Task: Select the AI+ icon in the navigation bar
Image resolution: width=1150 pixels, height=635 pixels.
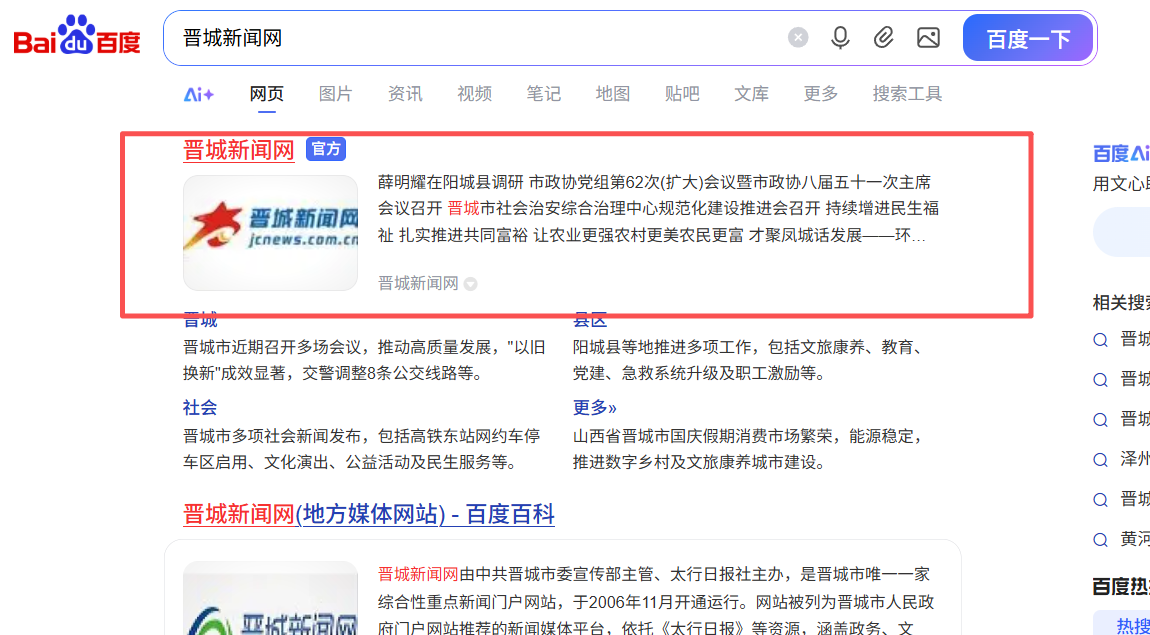Action: click(198, 93)
